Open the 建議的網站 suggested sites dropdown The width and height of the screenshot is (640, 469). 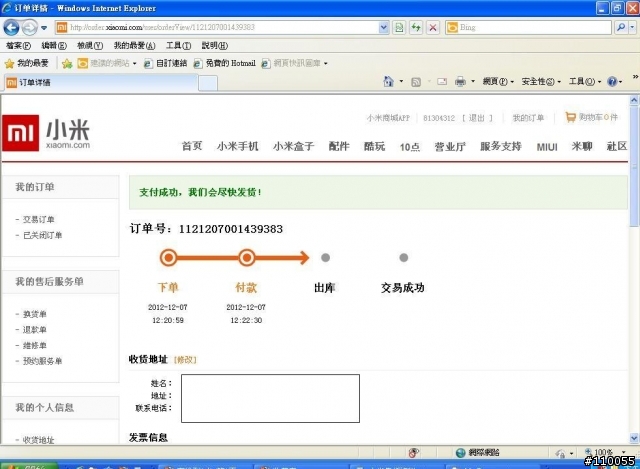[x=107, y=63]
